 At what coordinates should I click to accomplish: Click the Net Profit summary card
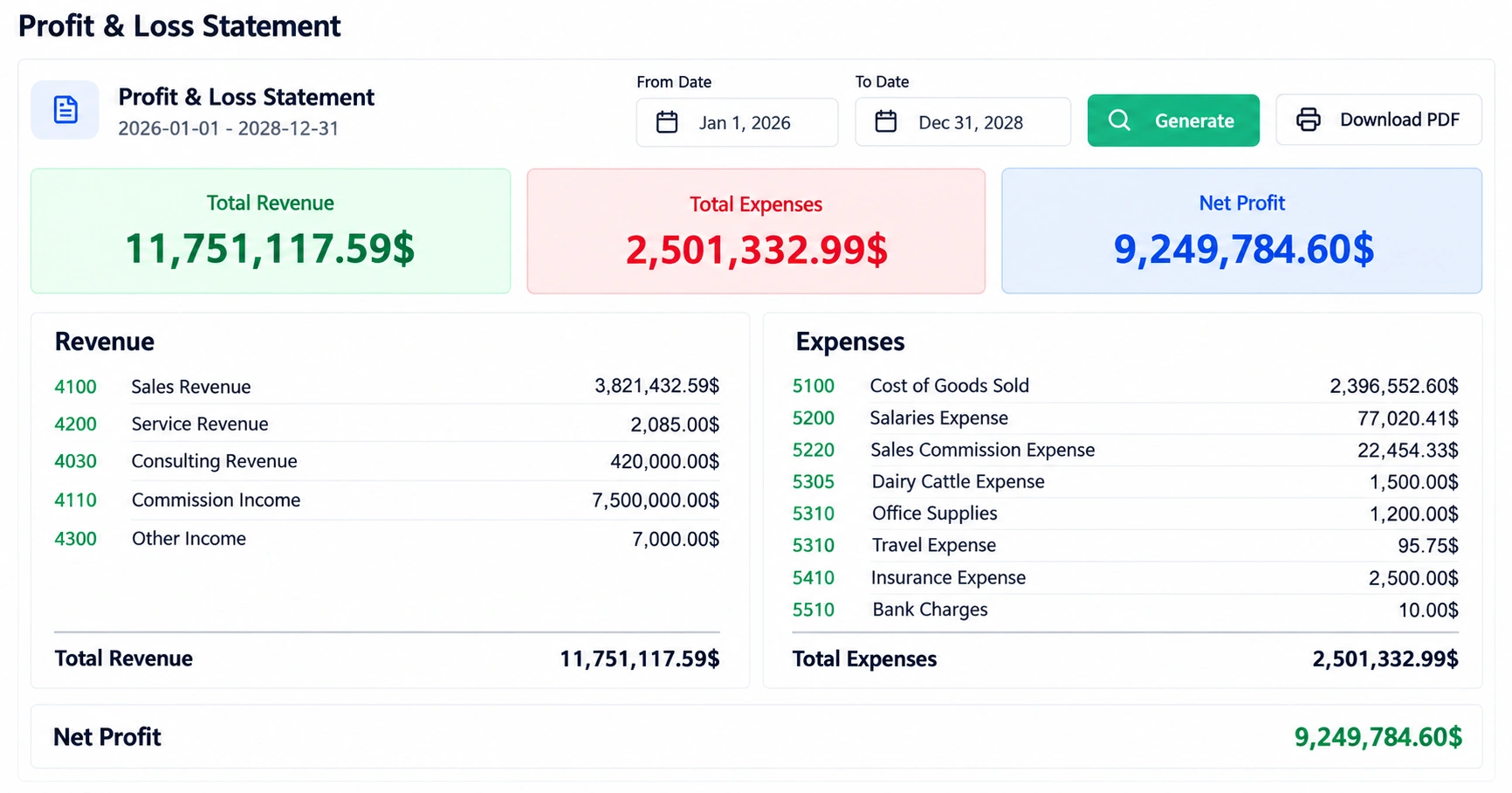(x=1241, y=231)
